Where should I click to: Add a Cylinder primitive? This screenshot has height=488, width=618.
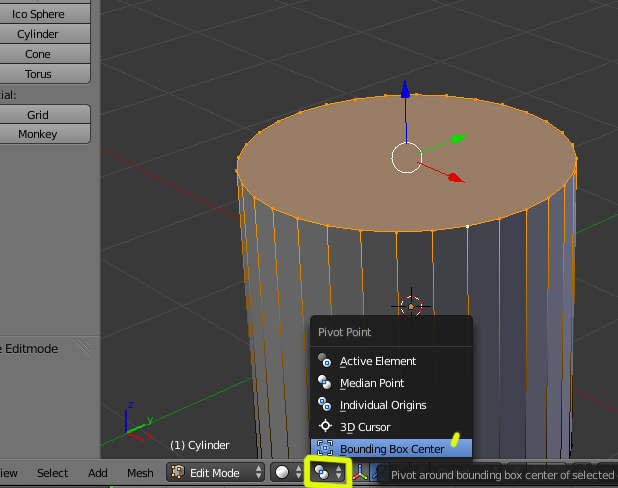[x=45, y=34]
